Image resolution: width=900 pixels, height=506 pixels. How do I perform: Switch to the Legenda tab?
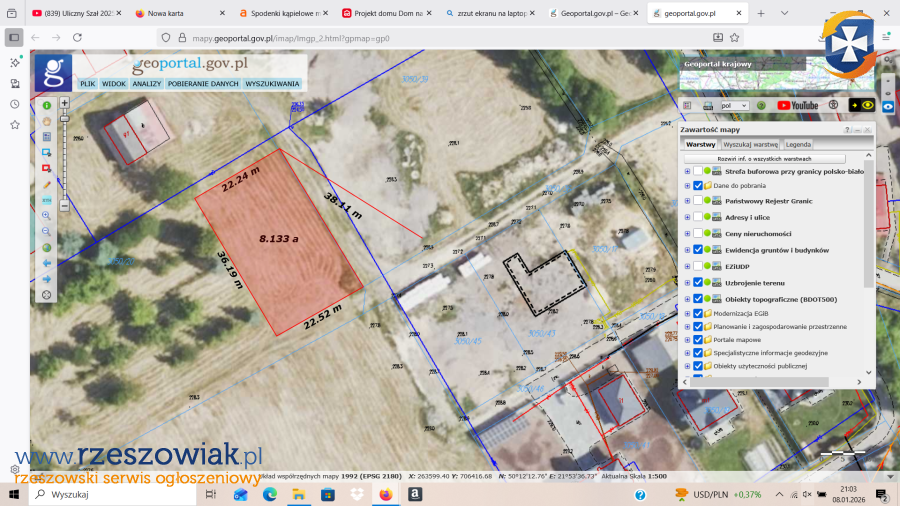[798, 144]
